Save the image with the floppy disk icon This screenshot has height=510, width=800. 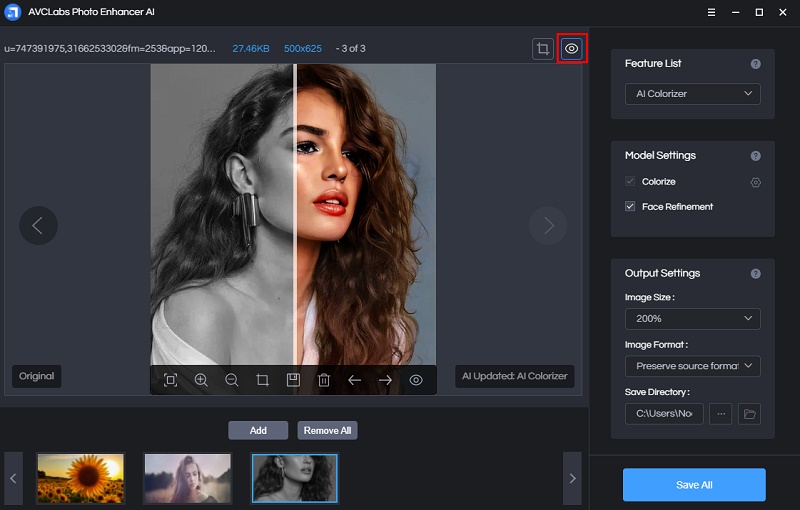tap(293, 380)
